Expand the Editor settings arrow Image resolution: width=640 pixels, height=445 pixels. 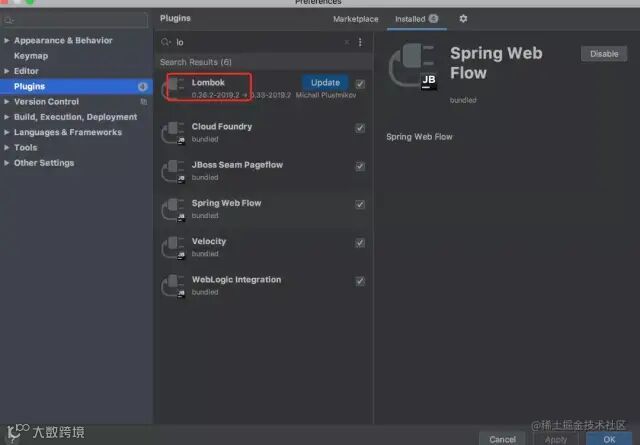[7, 71]
